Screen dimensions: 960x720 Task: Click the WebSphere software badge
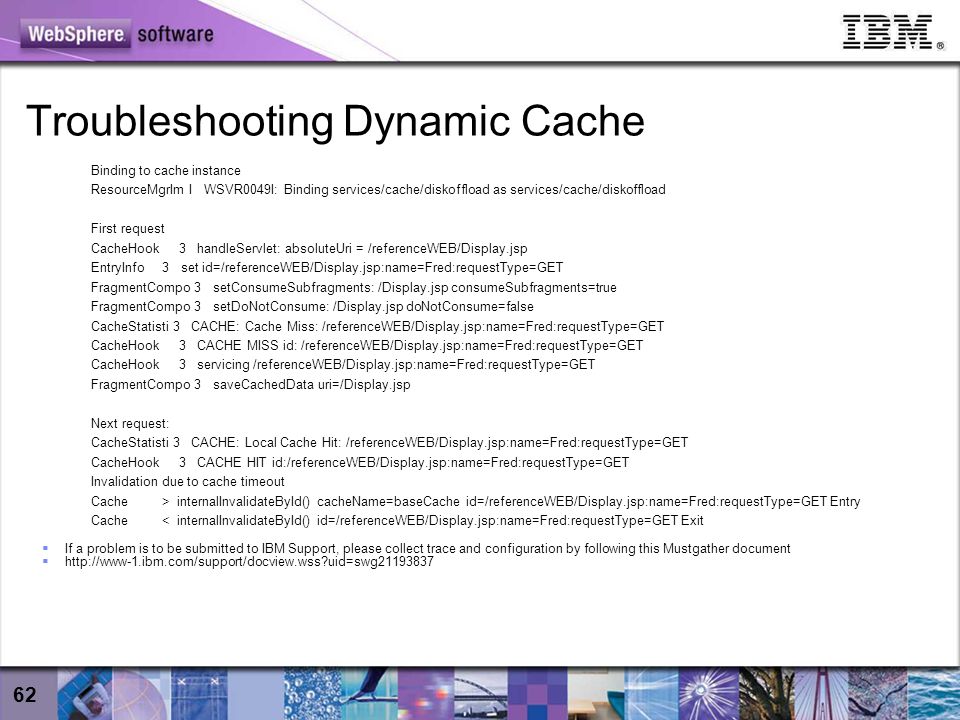(x=118, y=34)
